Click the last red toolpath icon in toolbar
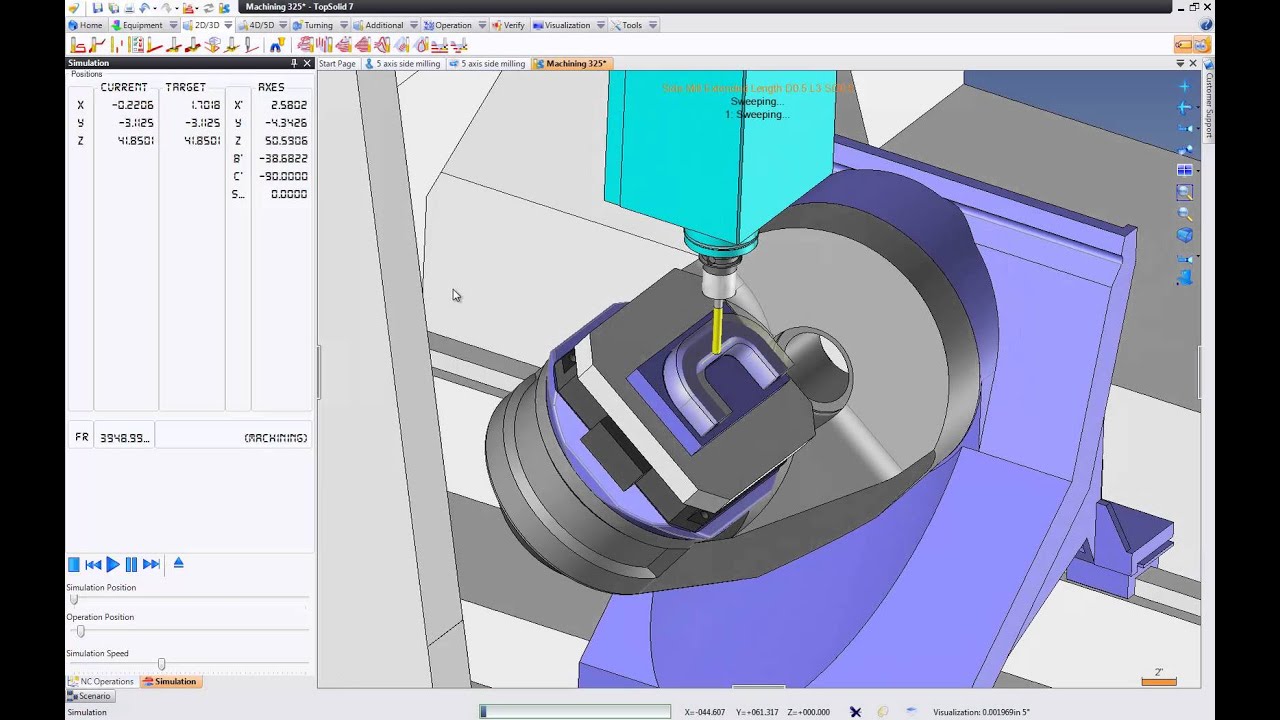This screenshot has width=1280, height=720. point(459,45)
